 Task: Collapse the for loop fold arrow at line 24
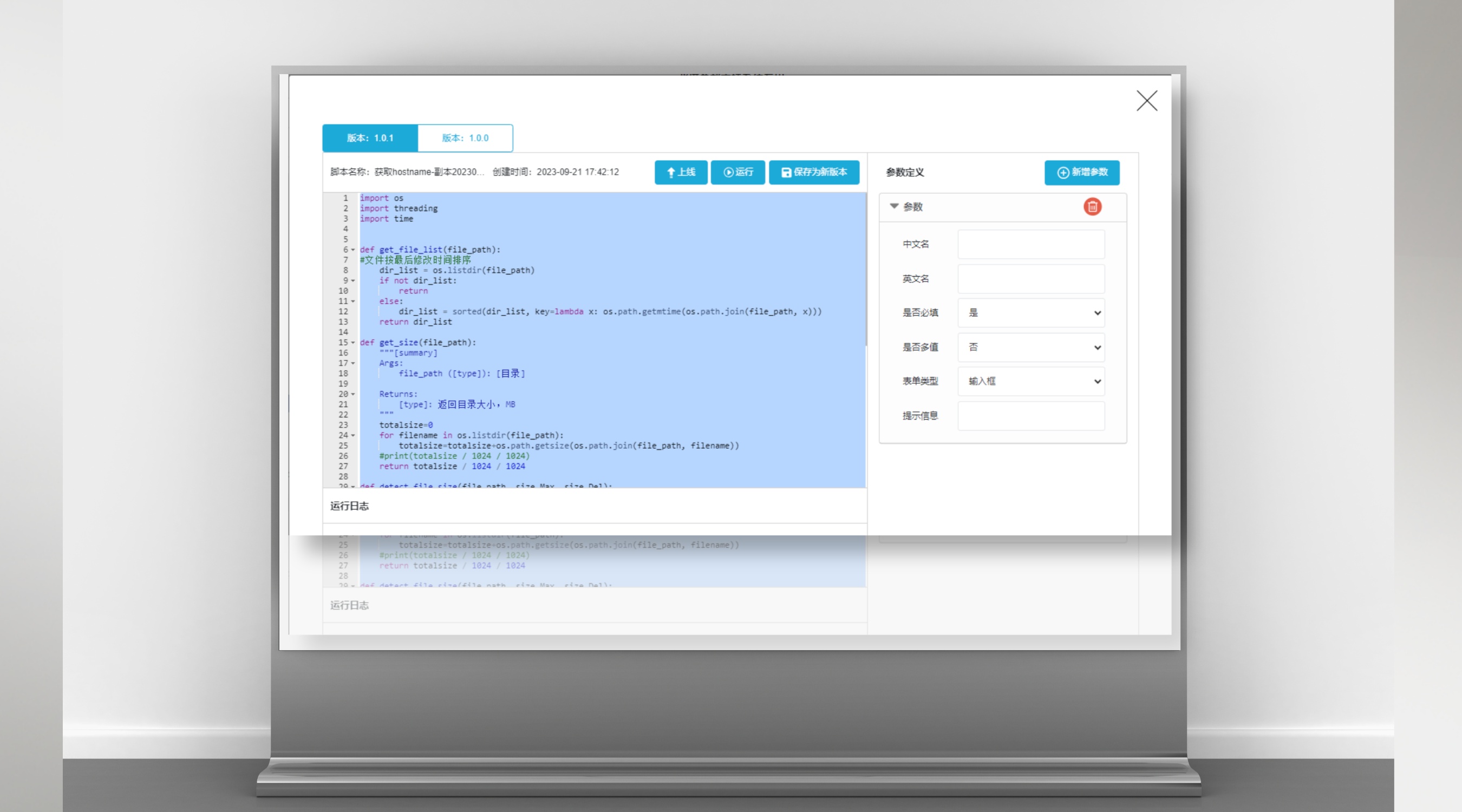[353, 436]
